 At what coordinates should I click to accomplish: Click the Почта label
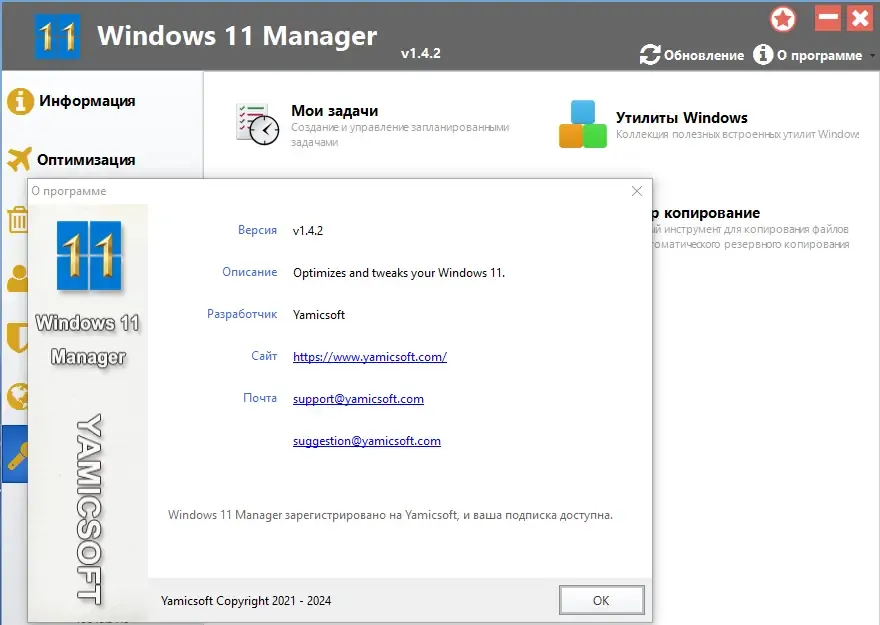260,398
